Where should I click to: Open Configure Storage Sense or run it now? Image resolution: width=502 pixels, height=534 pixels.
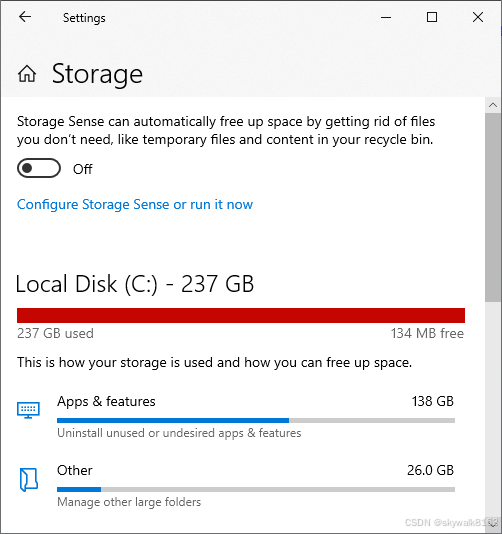point(135,204)
